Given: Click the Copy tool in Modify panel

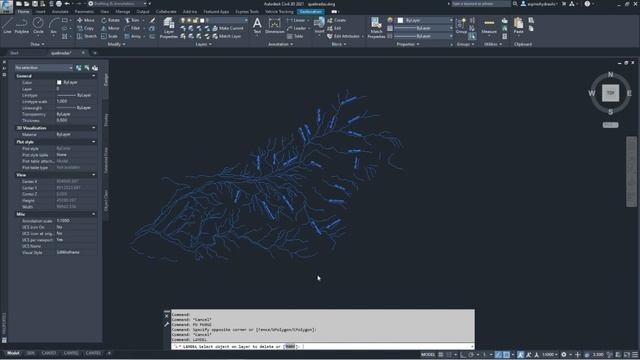Looking at the screenshot, I should coord(85,28).
